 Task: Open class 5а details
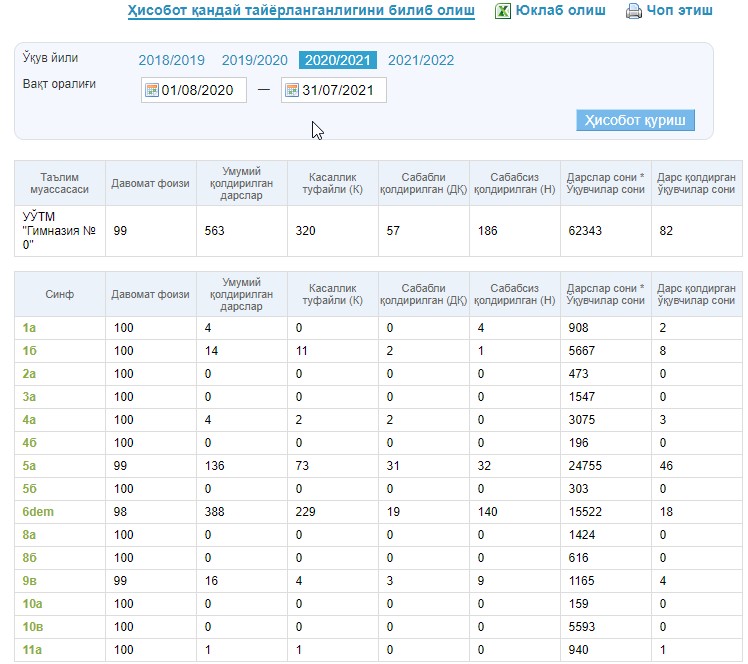coord(27,466)
